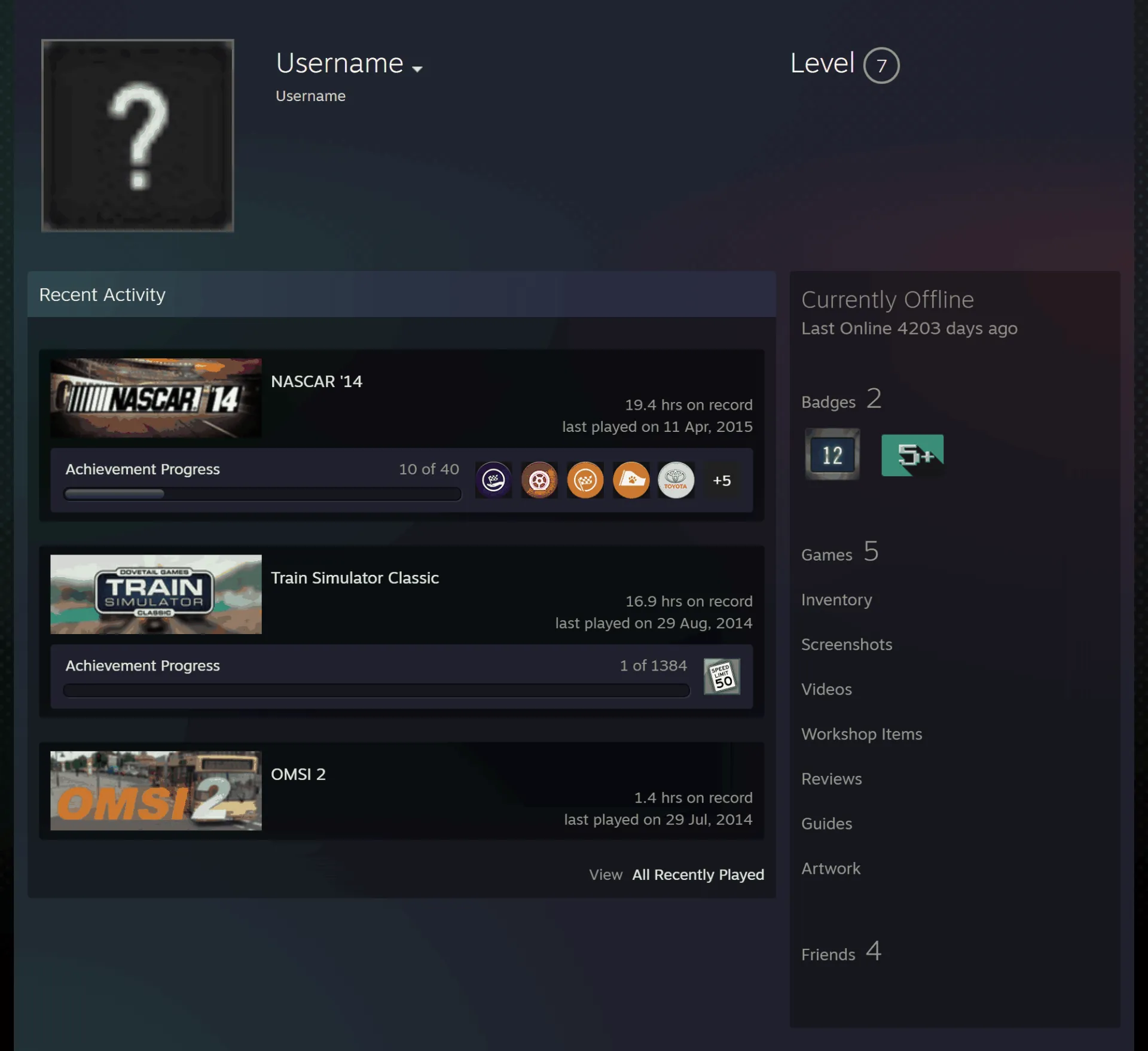Select the 12 years of service badge
The height and width of the screenshot is (1051, 1148).
click(832, 455)
